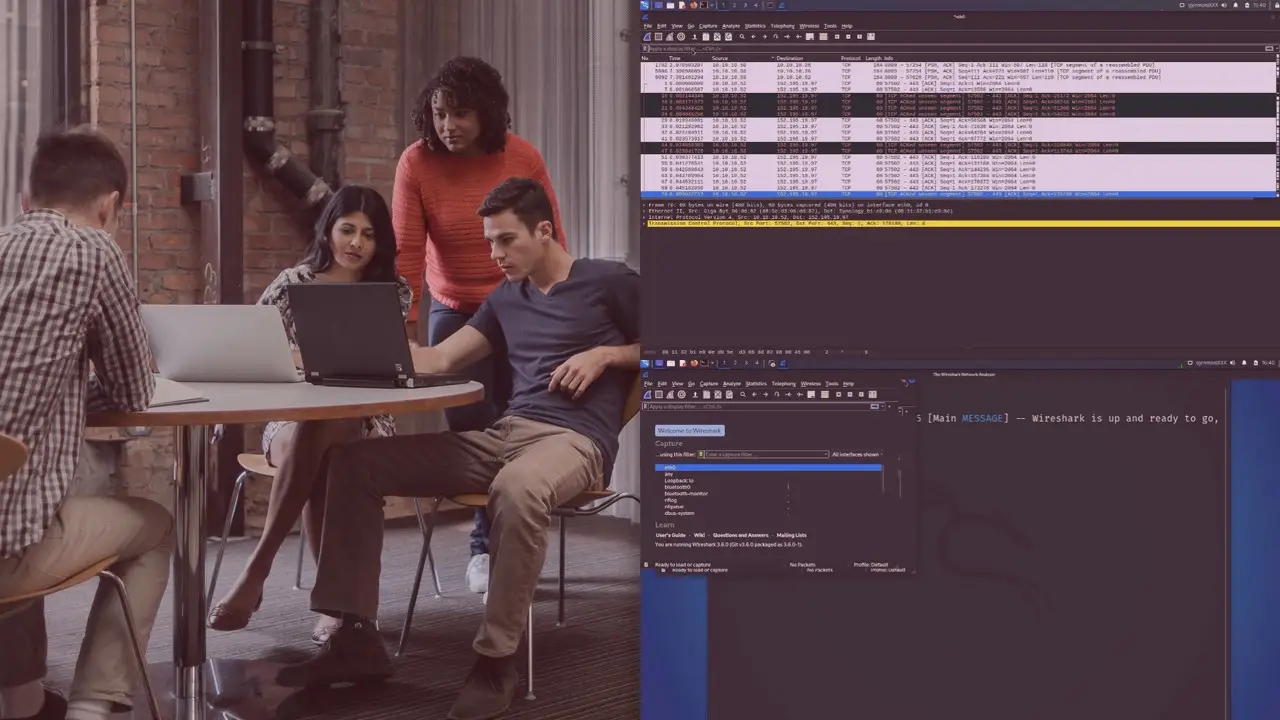Start capturing packets in lower Wireshark window
Image resolution: width=1280 pixels, height=720 pixels.
click(647, 395)
